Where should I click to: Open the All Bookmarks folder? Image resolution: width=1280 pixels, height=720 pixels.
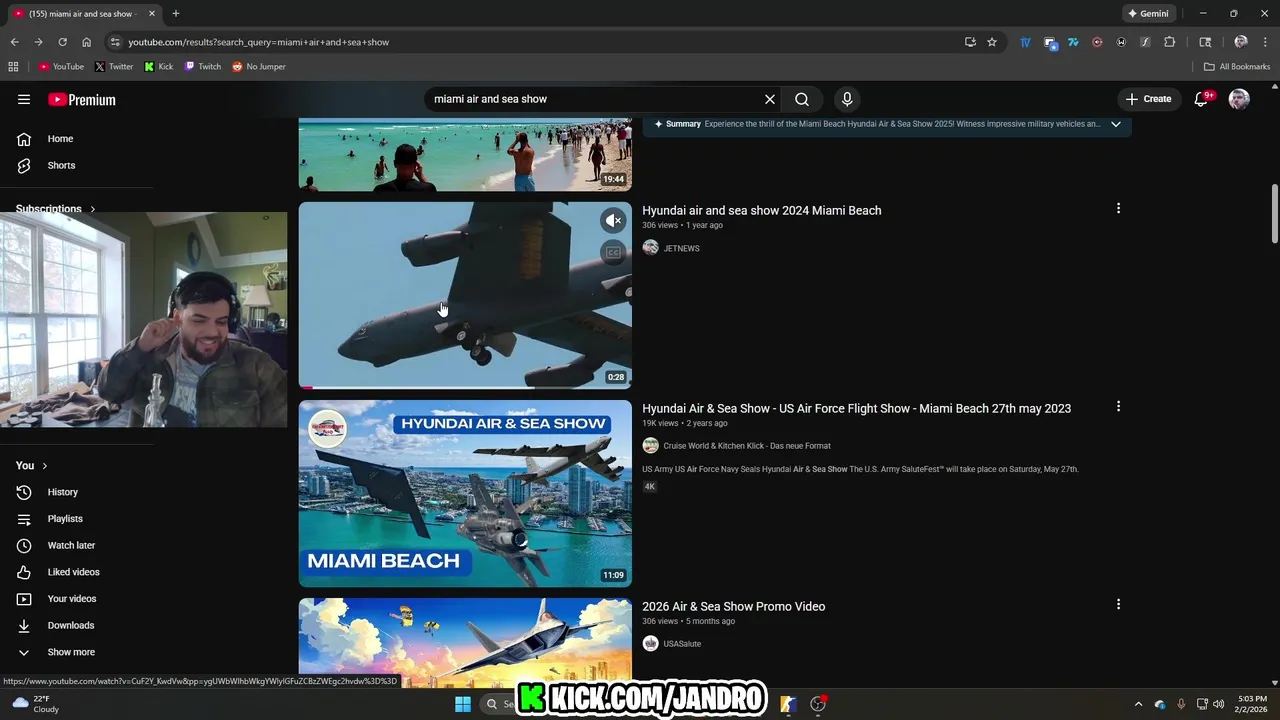click(x=1237, y=67)
